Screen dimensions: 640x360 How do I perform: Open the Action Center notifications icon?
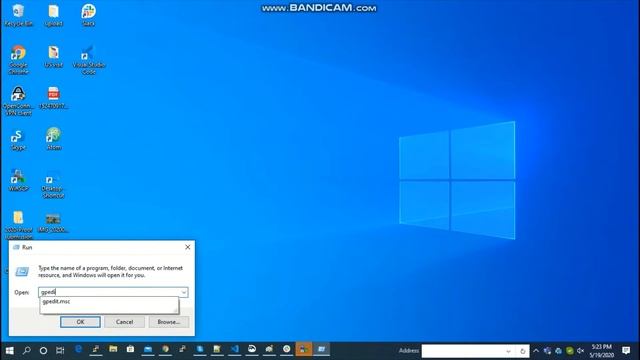pyautogui.click(x=626, y=350)
